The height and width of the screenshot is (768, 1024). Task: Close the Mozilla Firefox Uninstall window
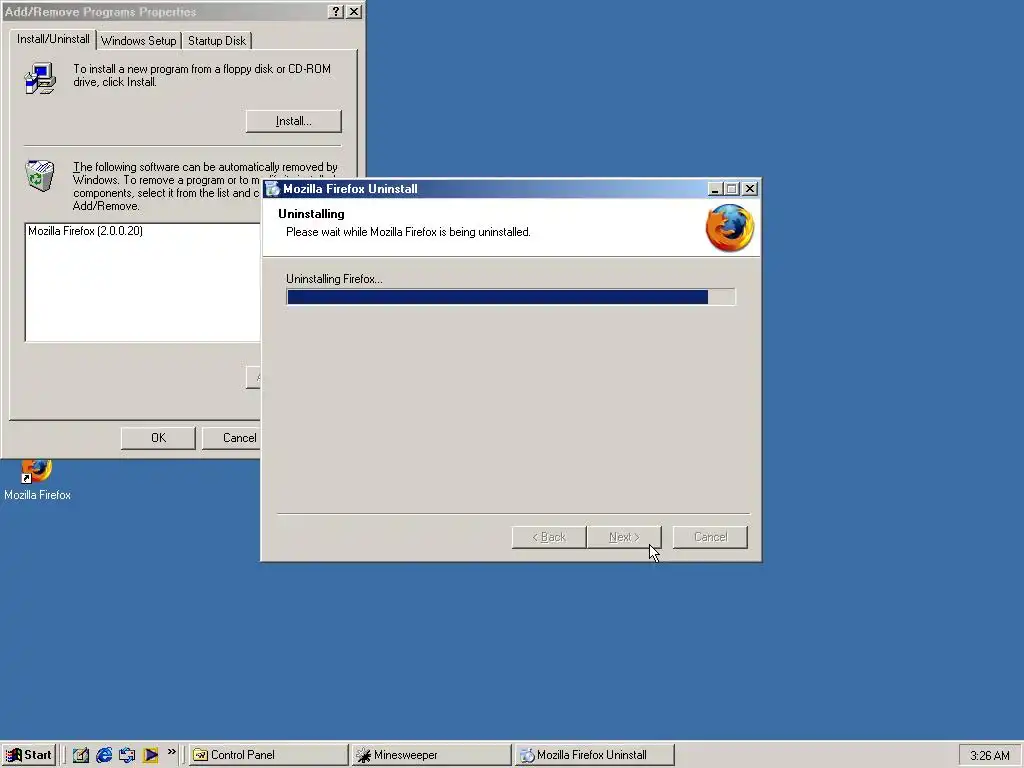point(750,189)
